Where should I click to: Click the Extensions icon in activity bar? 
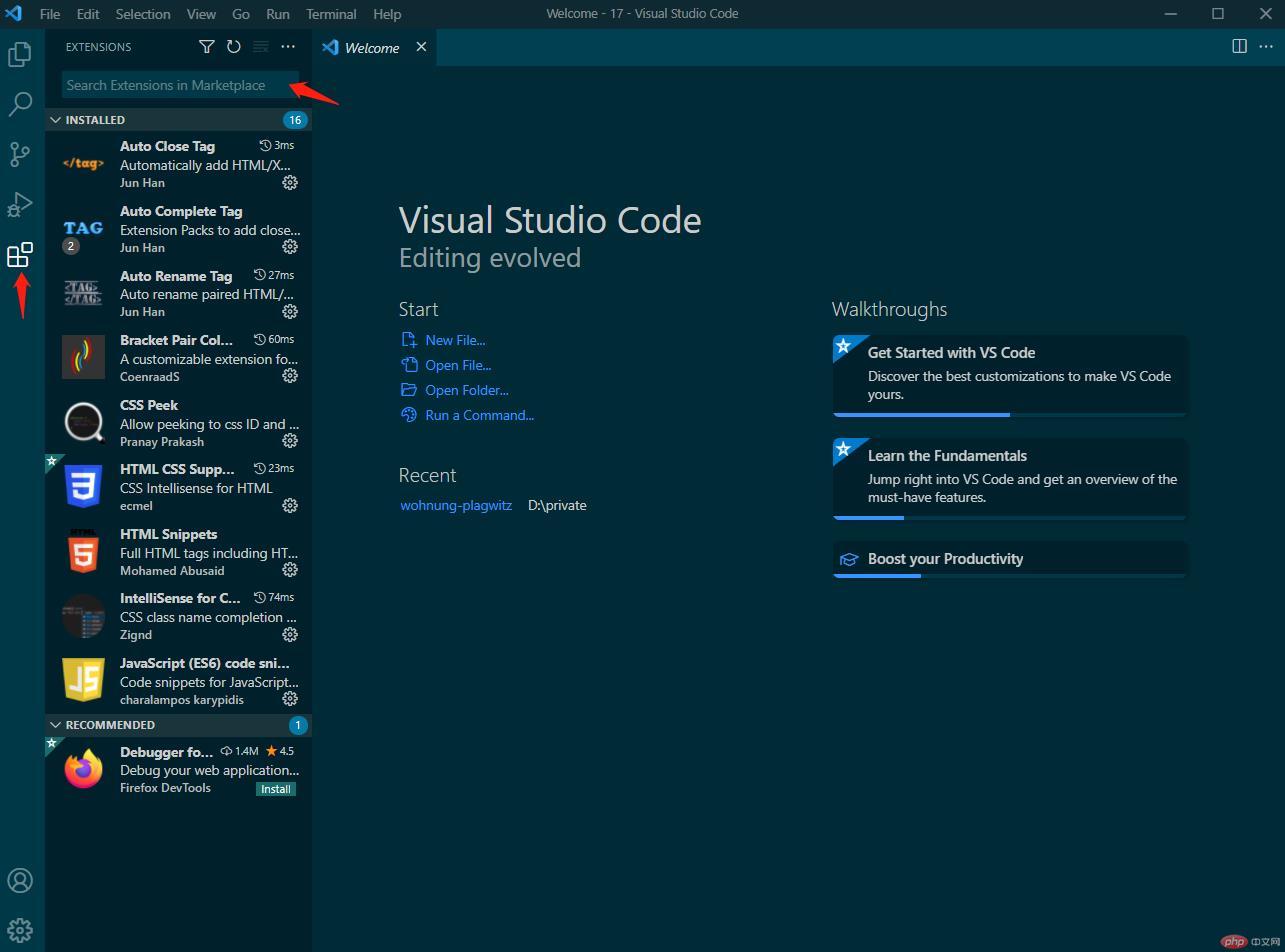(20, 255)
